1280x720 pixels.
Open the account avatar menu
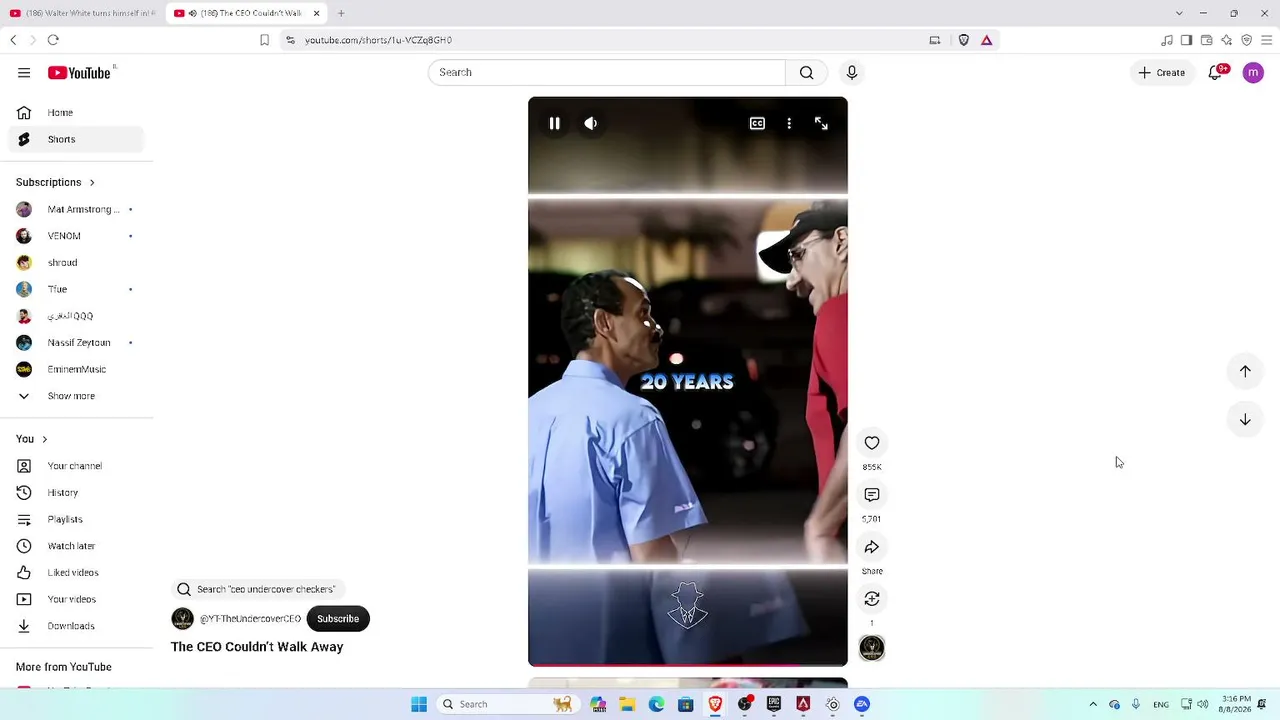(1253, 72)
